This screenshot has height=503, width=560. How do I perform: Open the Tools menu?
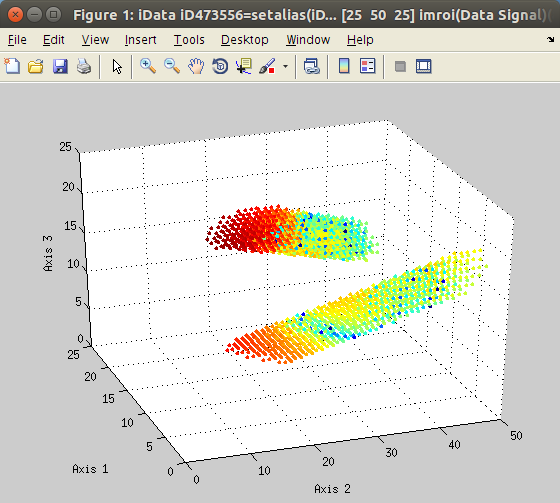(x=189, y=40)
